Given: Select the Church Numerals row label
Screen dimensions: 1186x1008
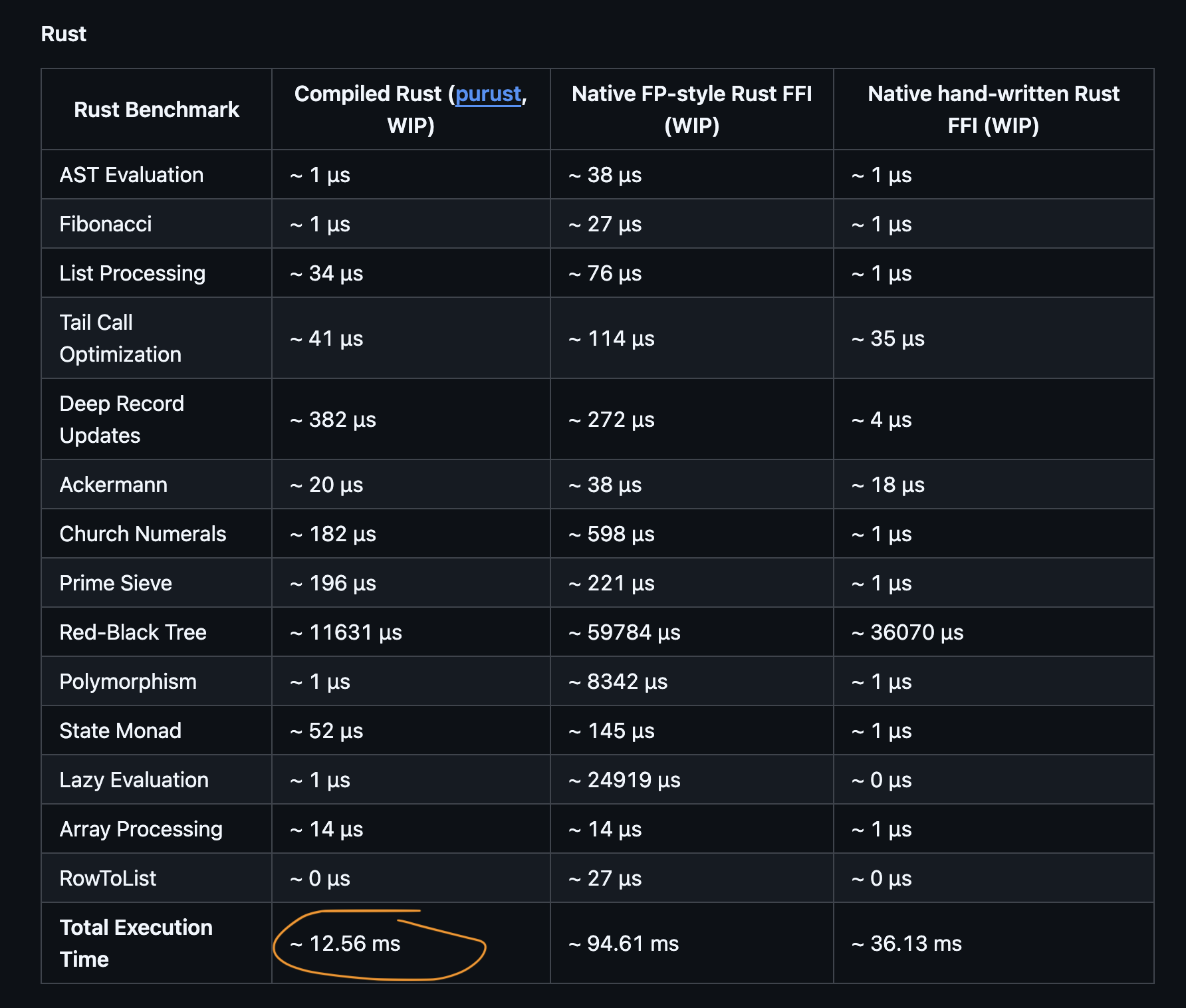Looking at the screenshot, I should tap(143, 534).
